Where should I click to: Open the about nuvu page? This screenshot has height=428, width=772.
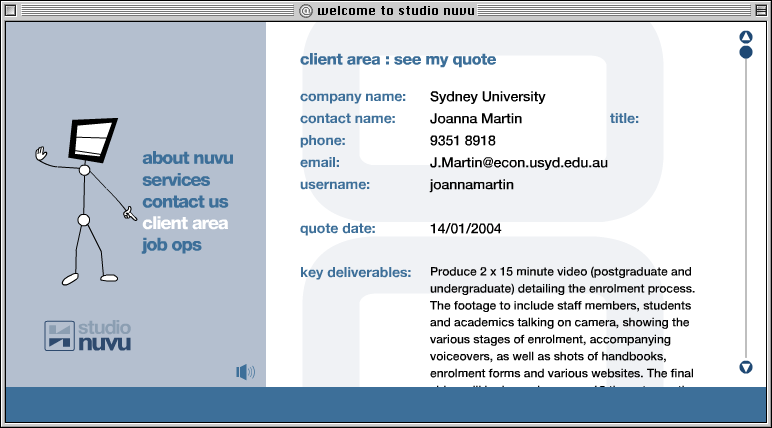187,158
